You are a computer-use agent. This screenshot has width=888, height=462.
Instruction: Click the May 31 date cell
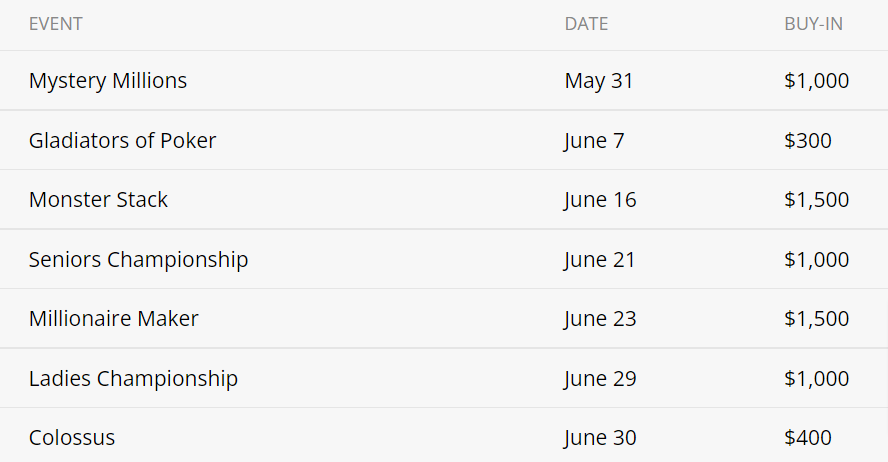point(599,81)
